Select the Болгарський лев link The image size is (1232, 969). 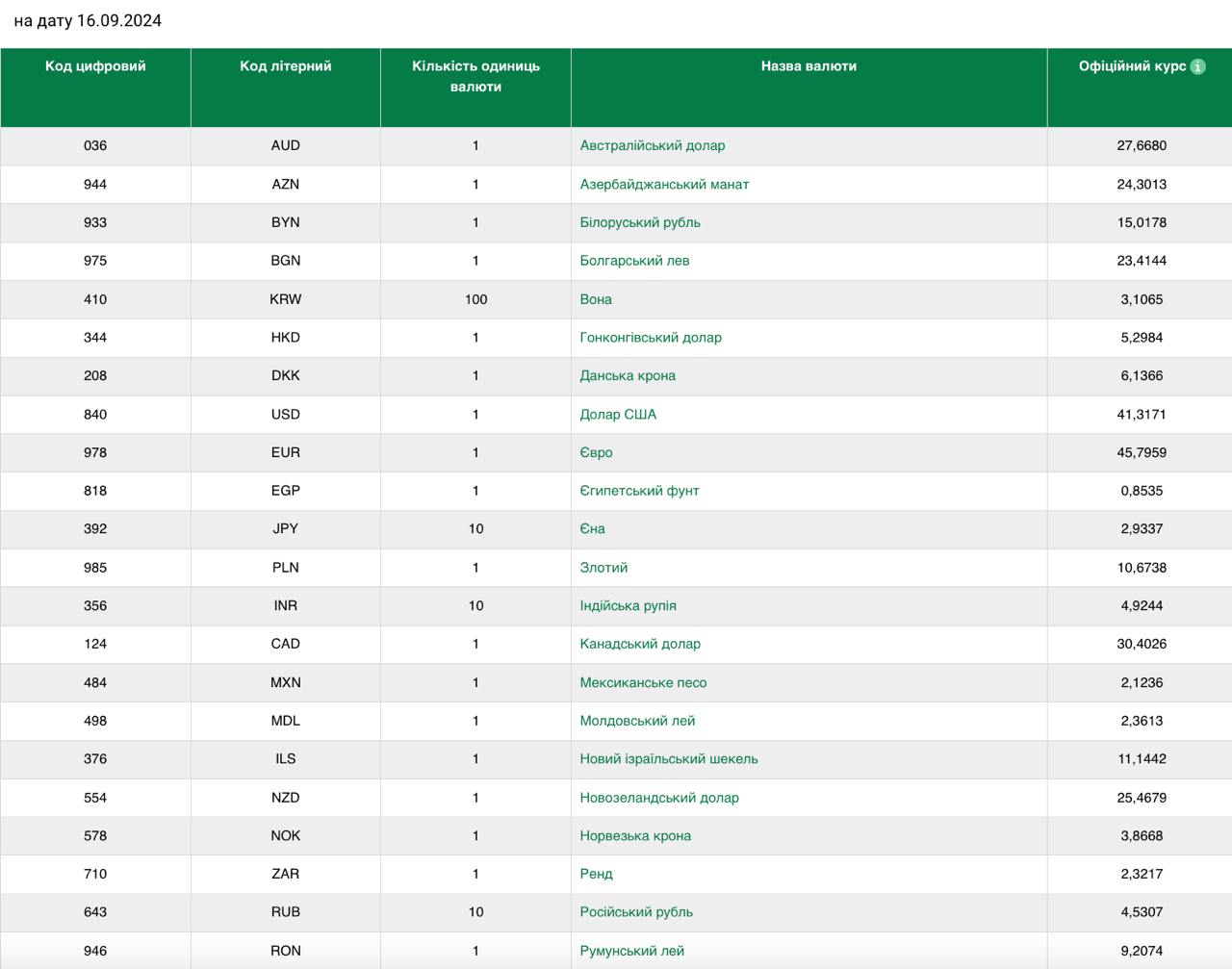pyautogui.click(x=634, y=261)
